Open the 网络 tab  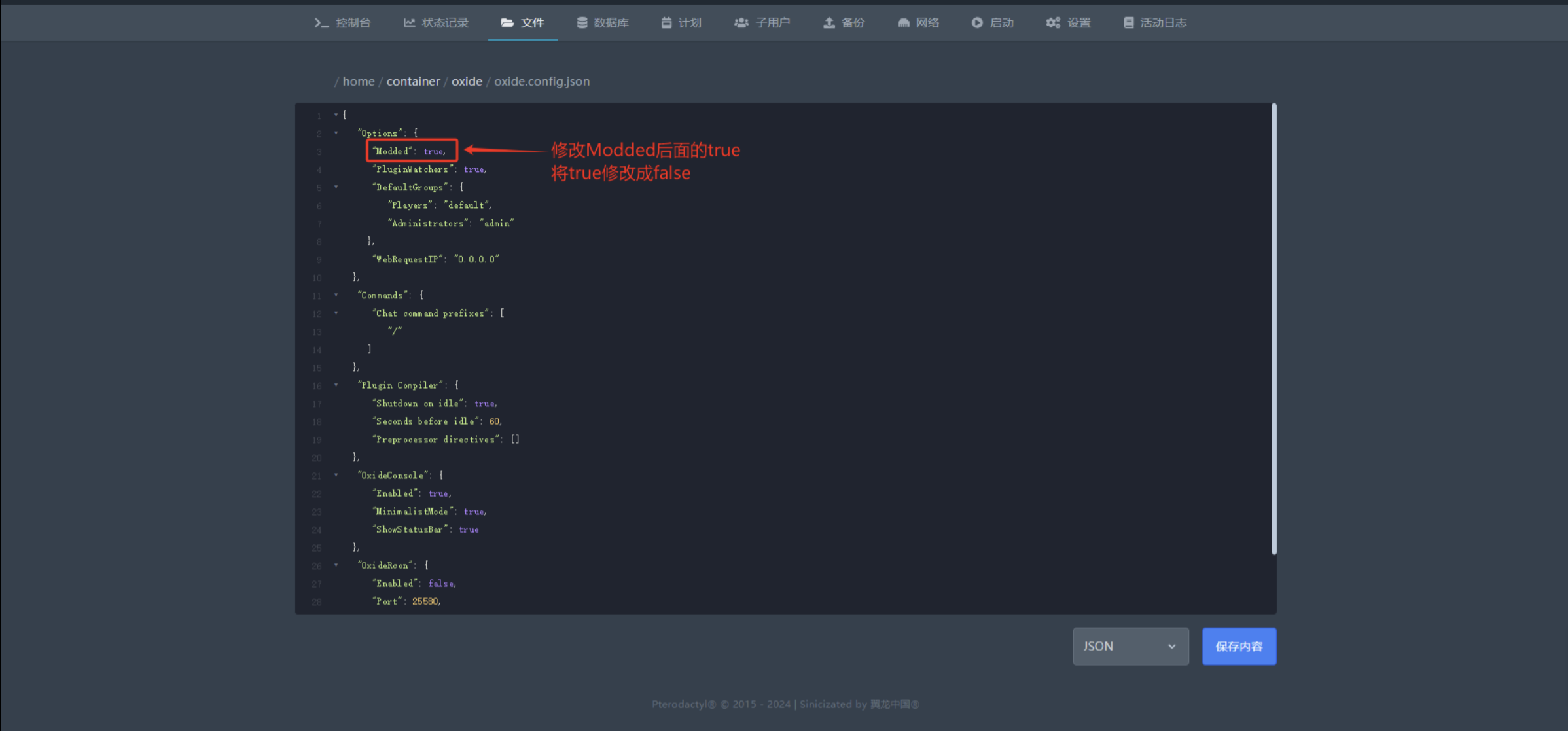[x=918, y=23]
